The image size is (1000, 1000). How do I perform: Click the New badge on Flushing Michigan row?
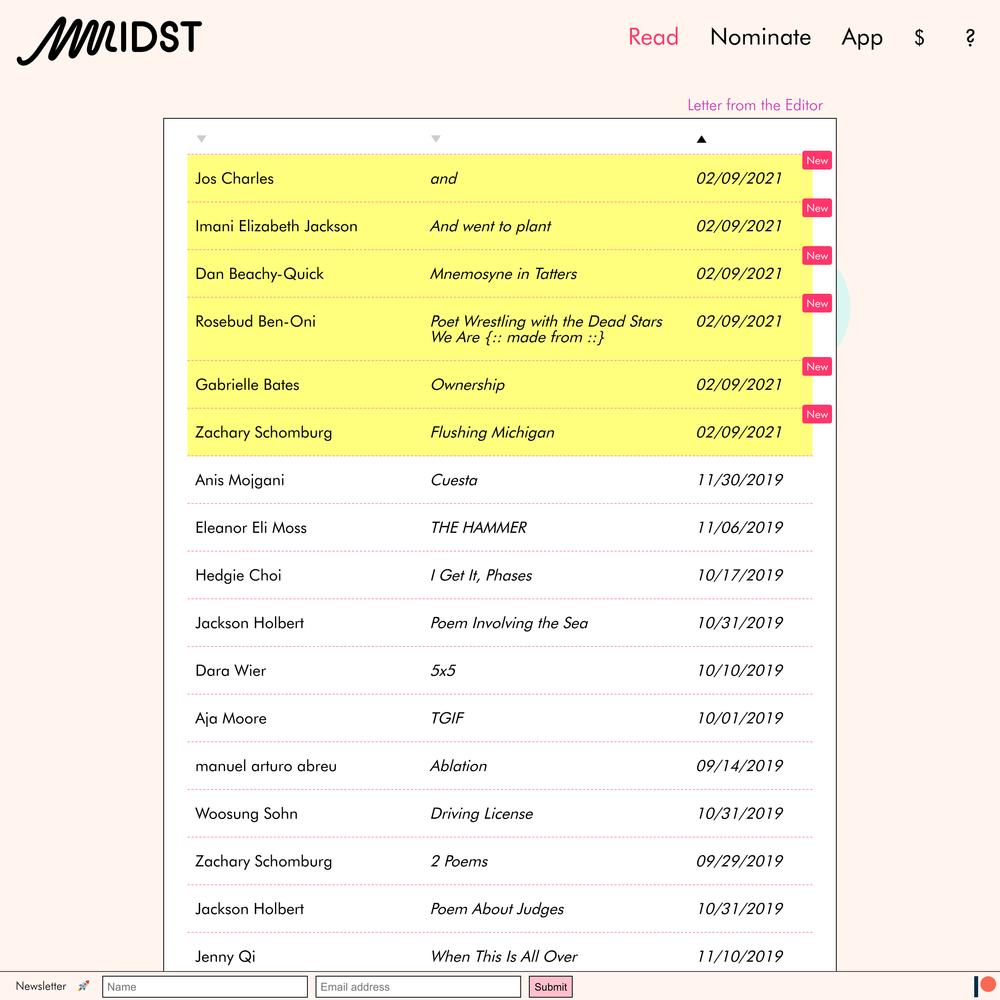817,415
